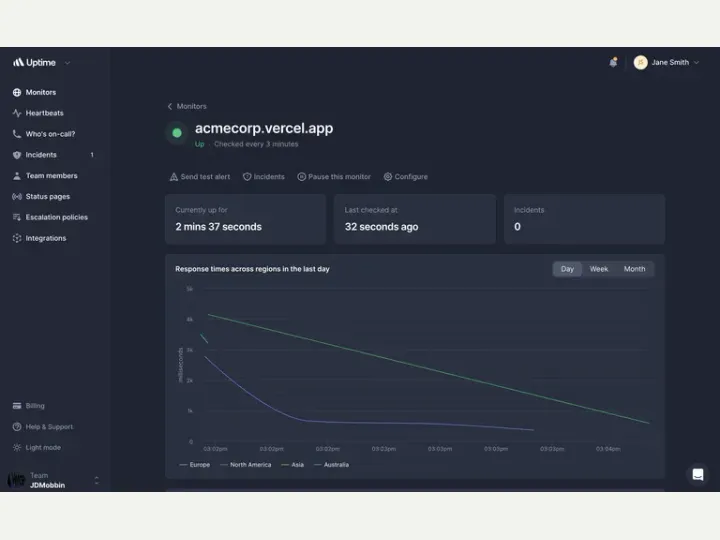Click the Who's on-call phone icon
The height and width of the screenshot is (540, 720).
tap(17, 134)
